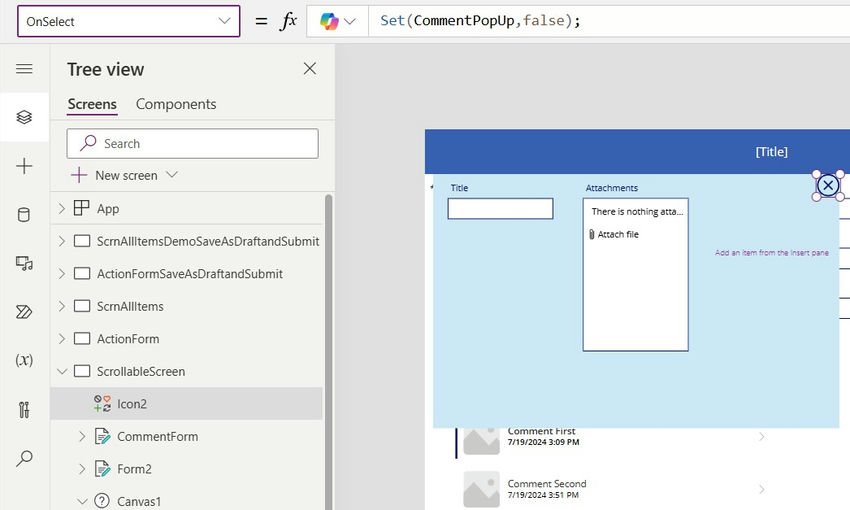Select Form2 in tree

click(x=134, y=469)
